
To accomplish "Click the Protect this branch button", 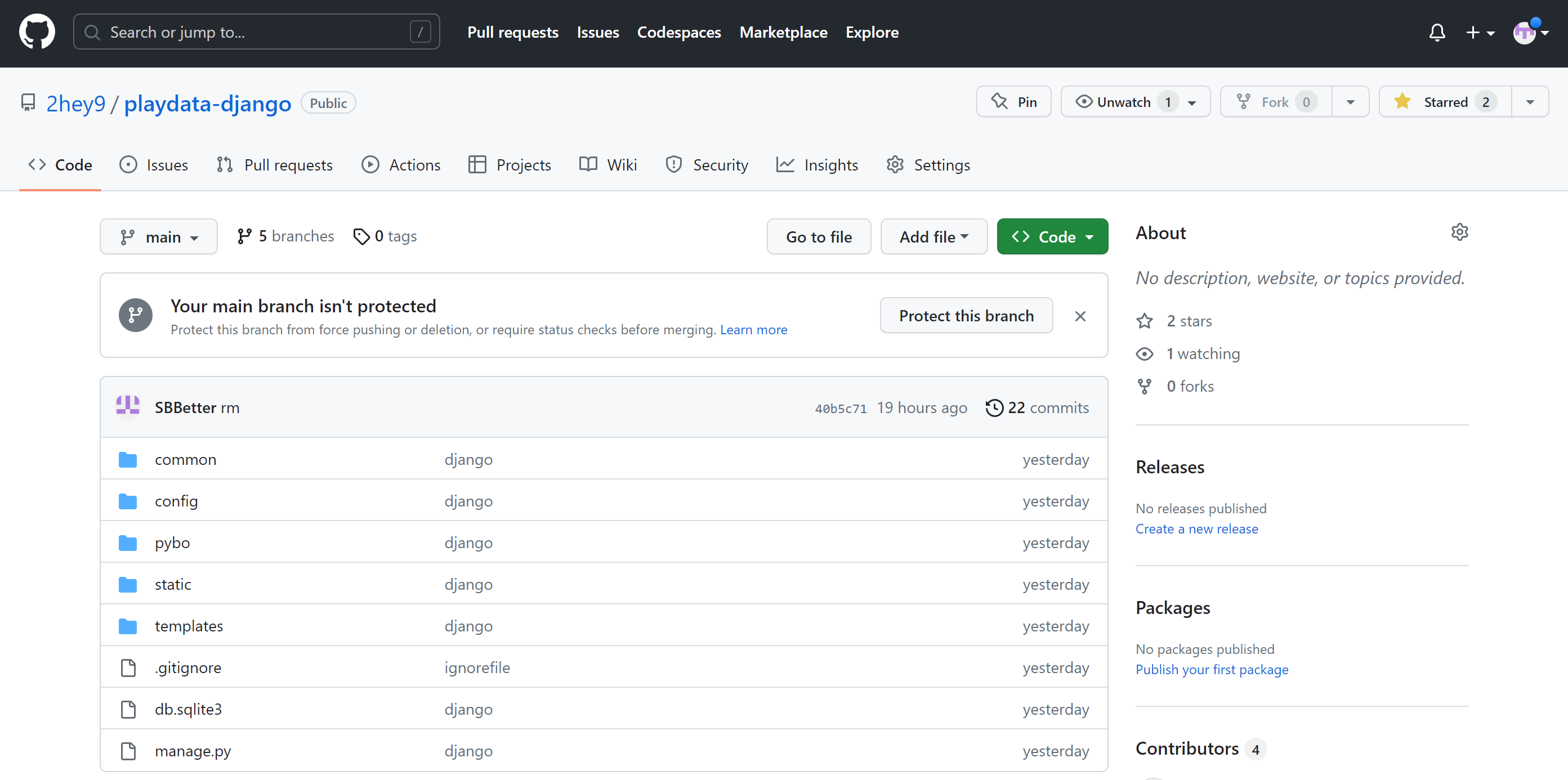I will coord(966,316).
